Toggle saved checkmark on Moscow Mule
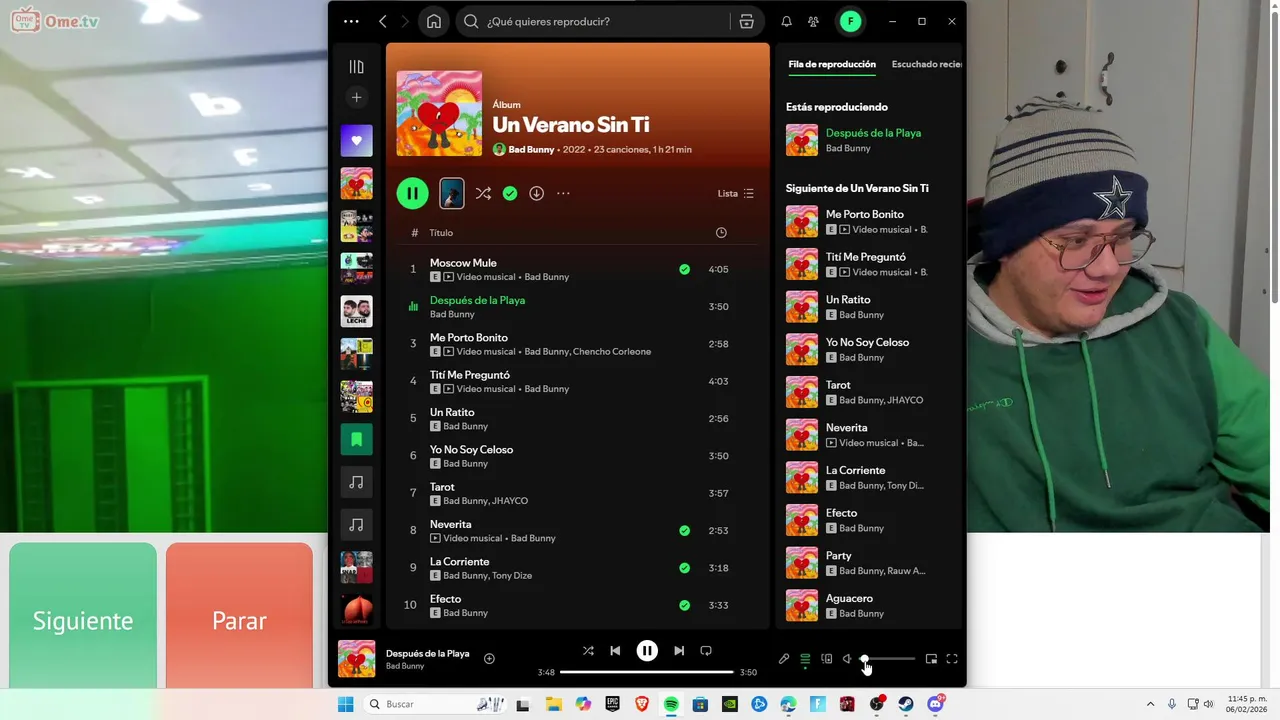Viewport: 1280px width, 720px height. point(684,269)
